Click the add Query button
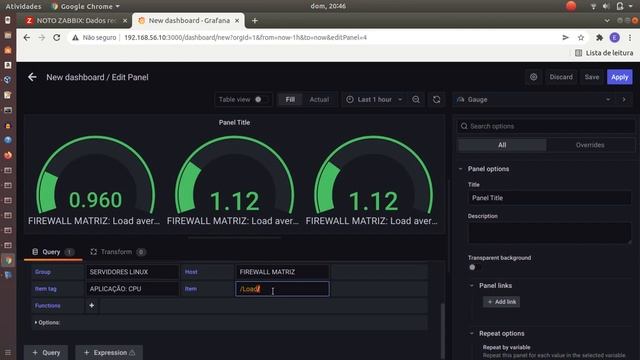This screenshot has height=360, width=640. pos(46,353)
